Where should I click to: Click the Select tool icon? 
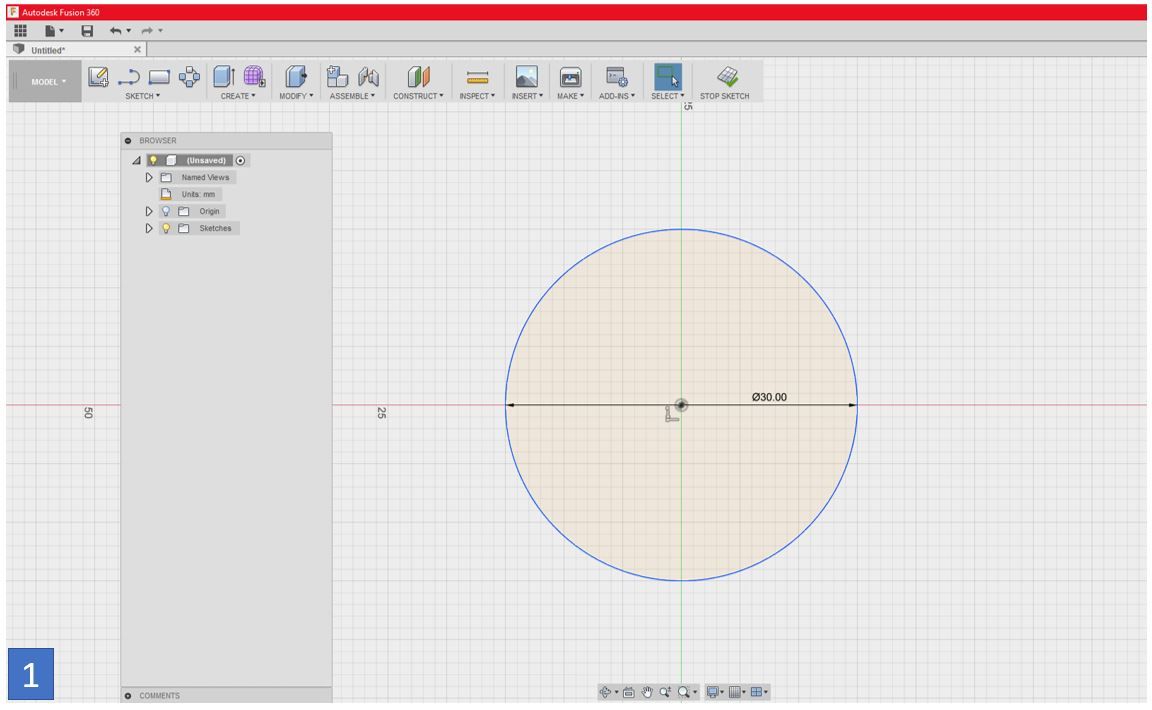(x=667, y=76)
